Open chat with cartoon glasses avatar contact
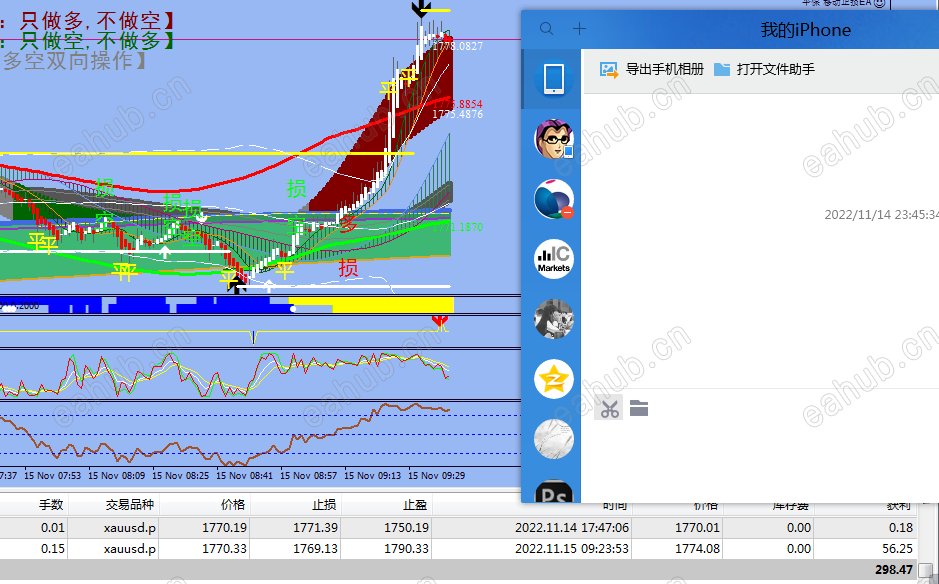This screenshot has width=939, height=584. click(x=554, y=139)
